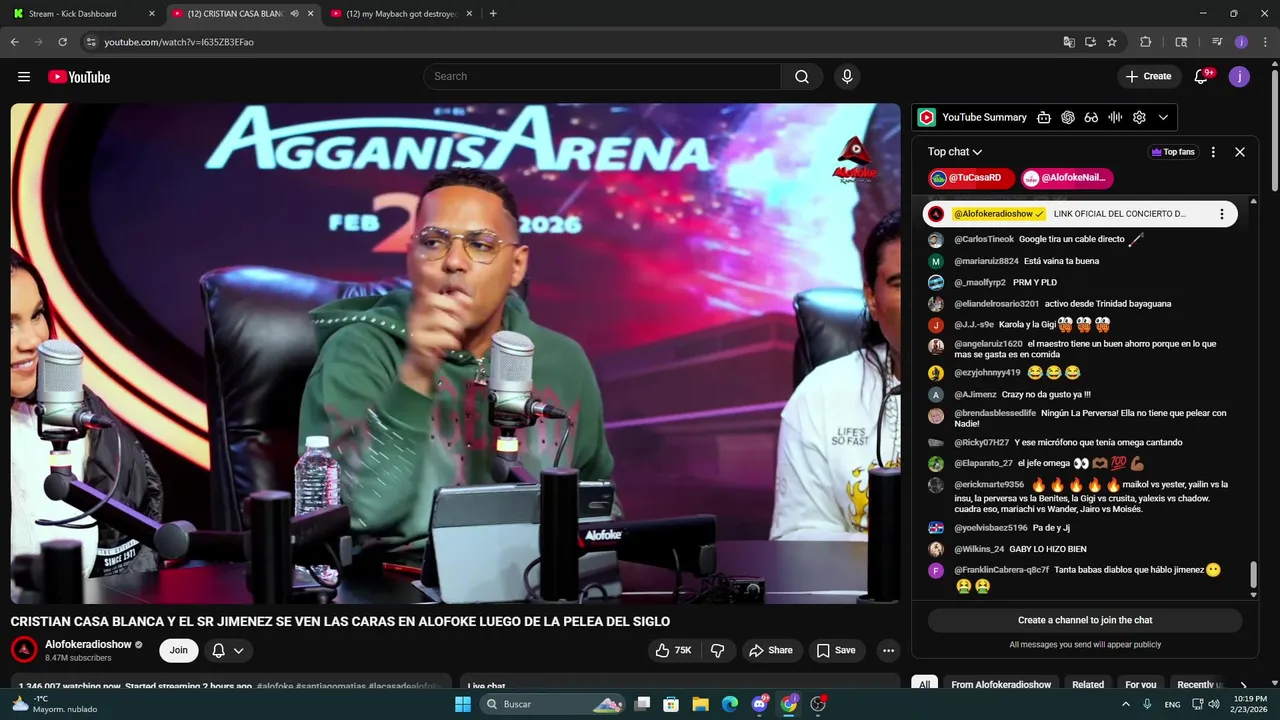Image resolution: width=1280 pixels, height=720 pixels.
Task: Dislike the video
Action: 717,650
